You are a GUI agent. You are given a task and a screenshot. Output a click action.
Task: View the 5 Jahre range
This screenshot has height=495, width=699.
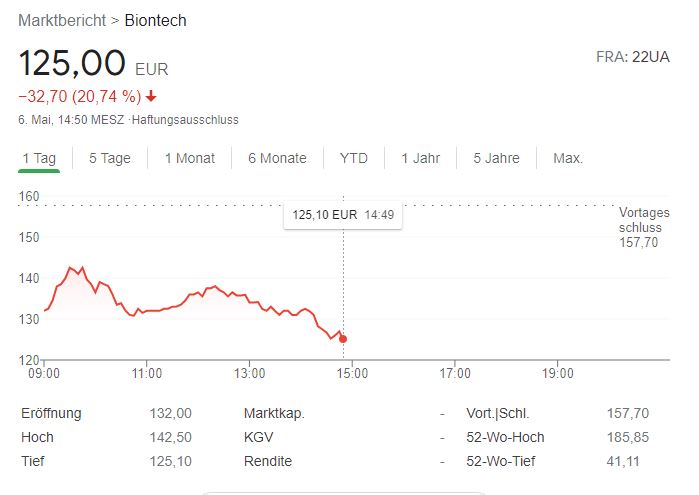point(497,158)
